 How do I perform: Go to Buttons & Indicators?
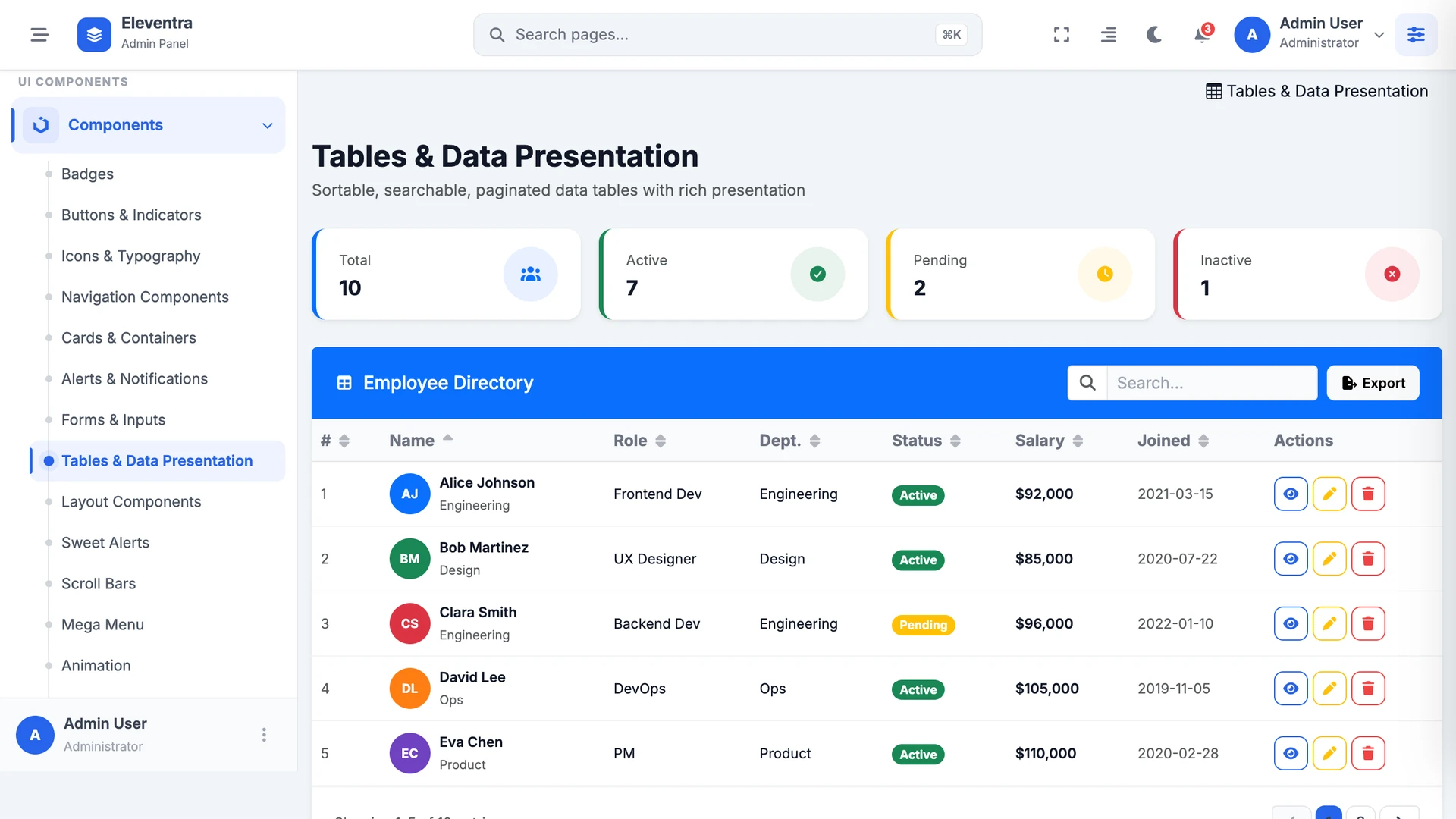tap(131, 215)
